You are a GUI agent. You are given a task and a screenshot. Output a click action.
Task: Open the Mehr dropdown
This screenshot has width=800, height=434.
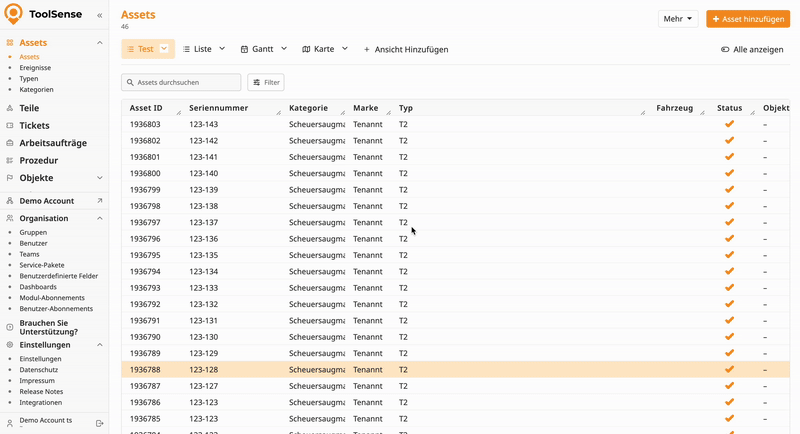click(x=677, y=19)
